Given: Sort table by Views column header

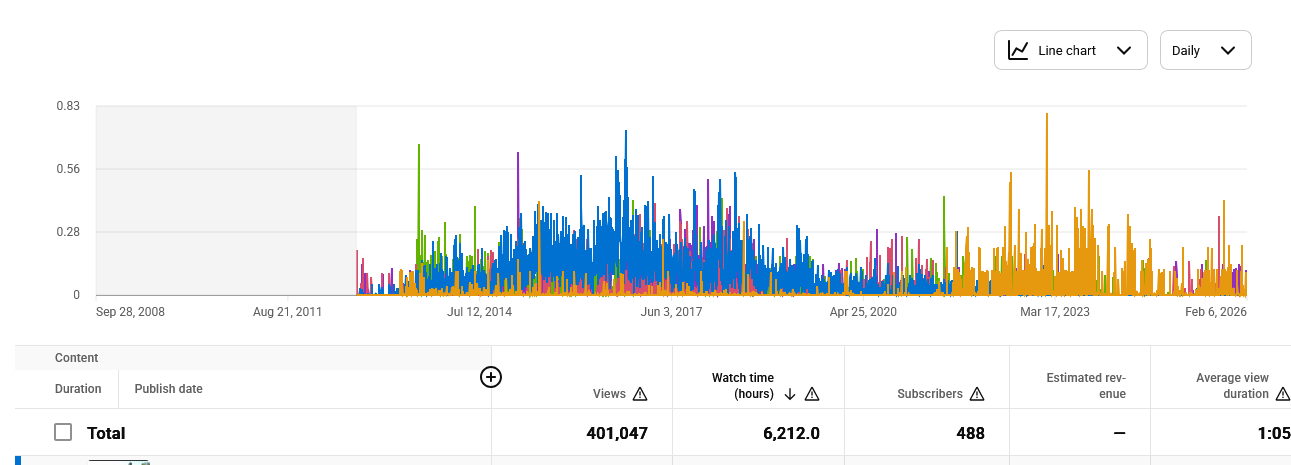Looking at the screenshot, I should [609, 394].
